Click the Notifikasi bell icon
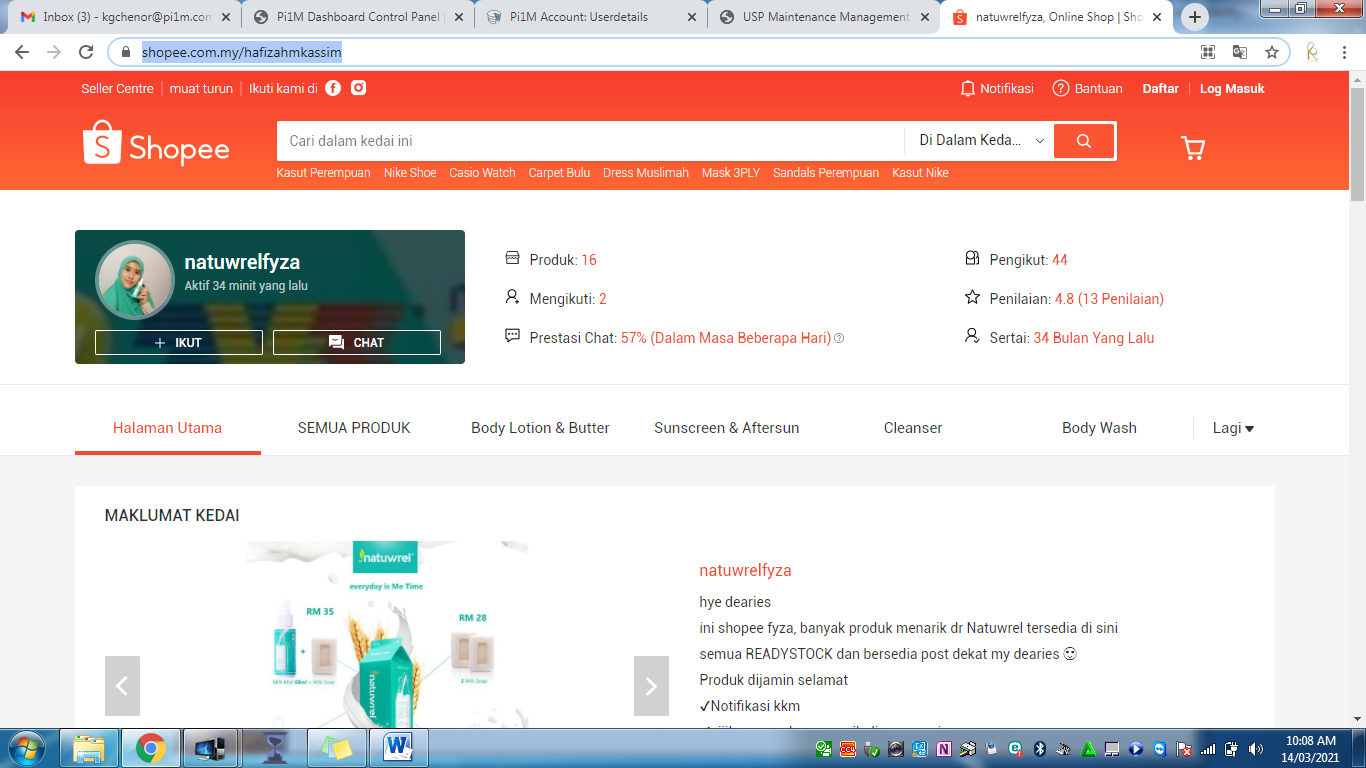This screenshot has height=768, width=1366. (x=967, y=88)
